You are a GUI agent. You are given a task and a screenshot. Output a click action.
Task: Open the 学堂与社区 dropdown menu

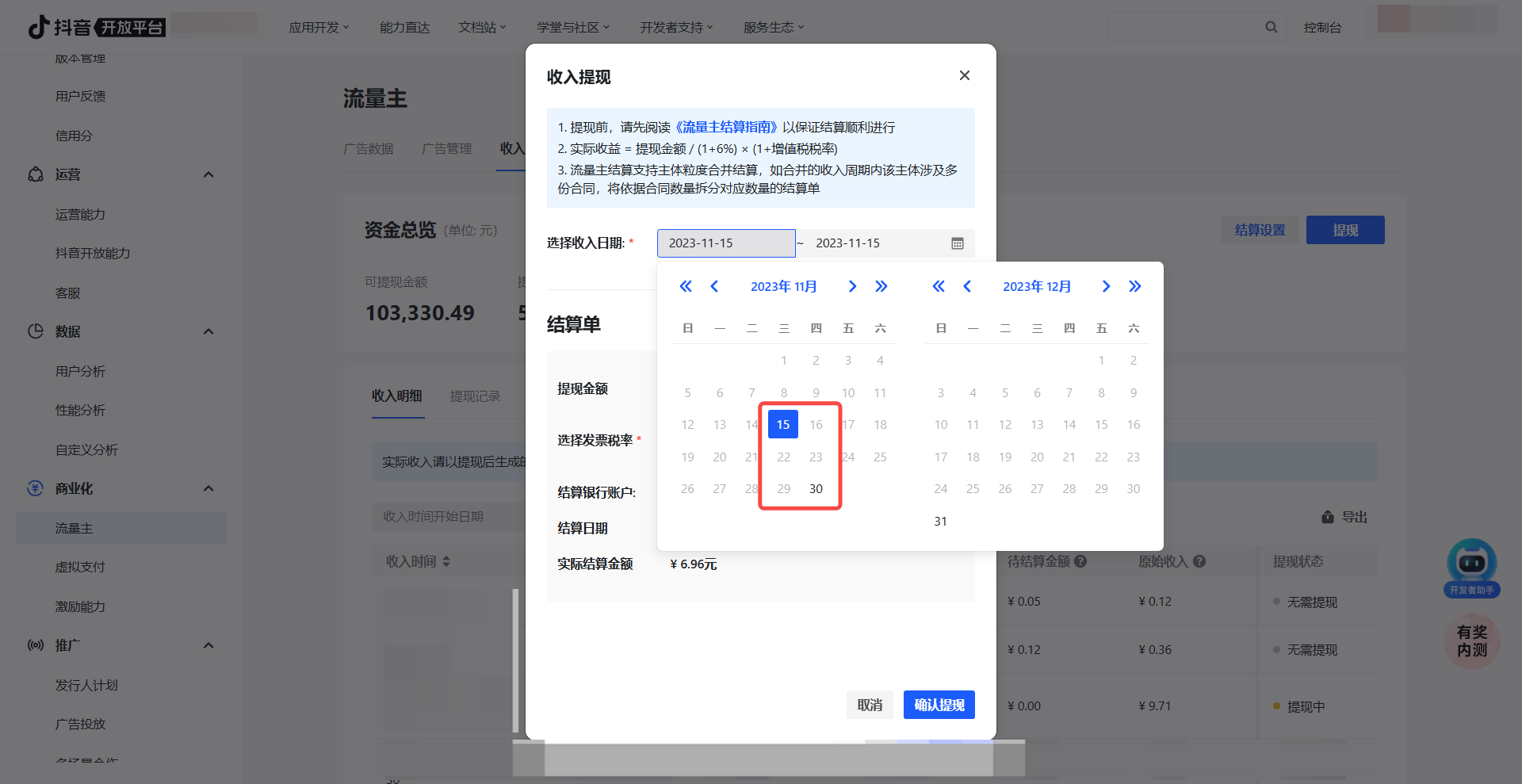pos(573,27)
